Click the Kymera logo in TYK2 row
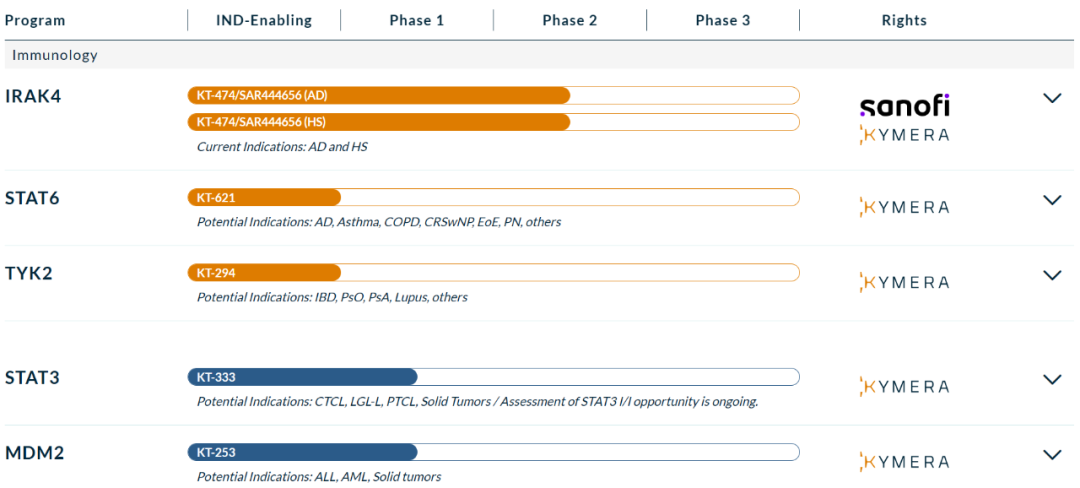This screenshot has width=1080, height=488. tap(904, 282)
